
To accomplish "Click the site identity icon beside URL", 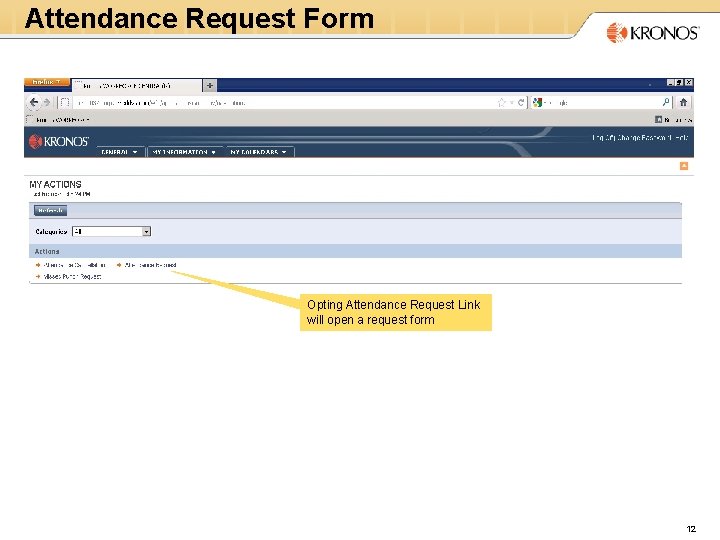I will coord(65,103).
